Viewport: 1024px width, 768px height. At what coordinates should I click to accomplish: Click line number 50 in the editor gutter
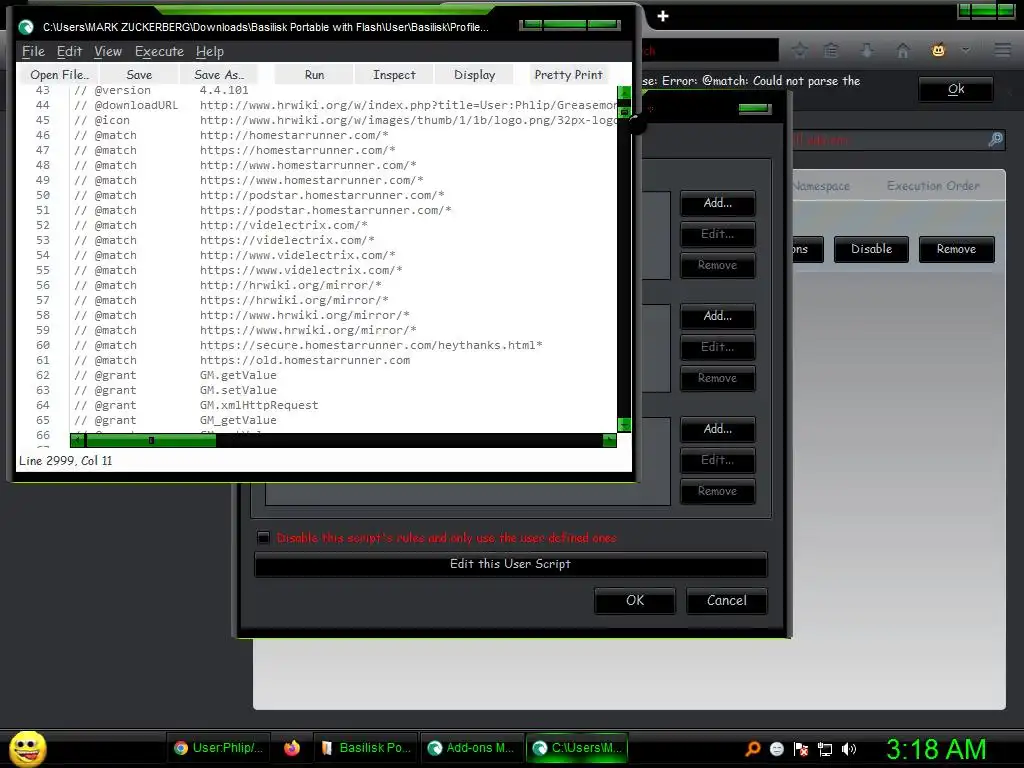click(x=42, y=195)
